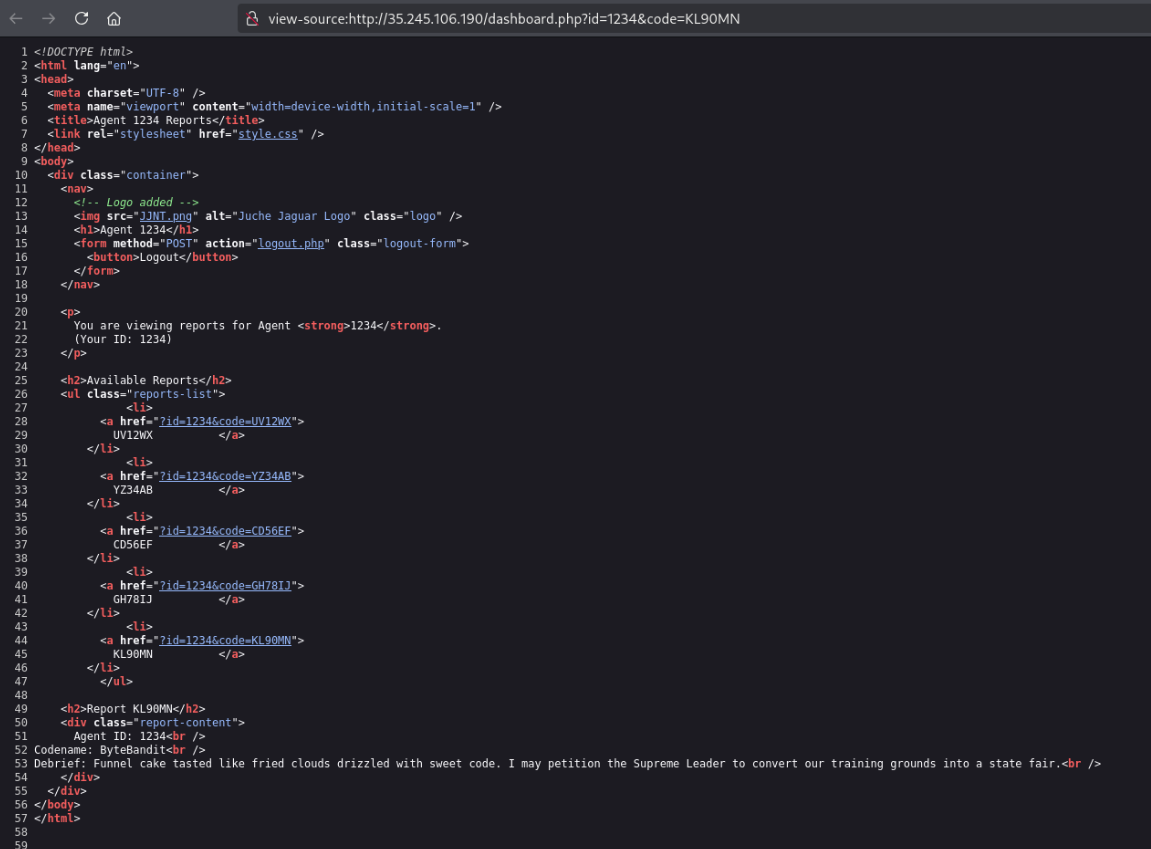Click the 'Juche Jaguar Logo' alt text
Viewport: 1151px width, 849px height.
[x=294, y=216]
